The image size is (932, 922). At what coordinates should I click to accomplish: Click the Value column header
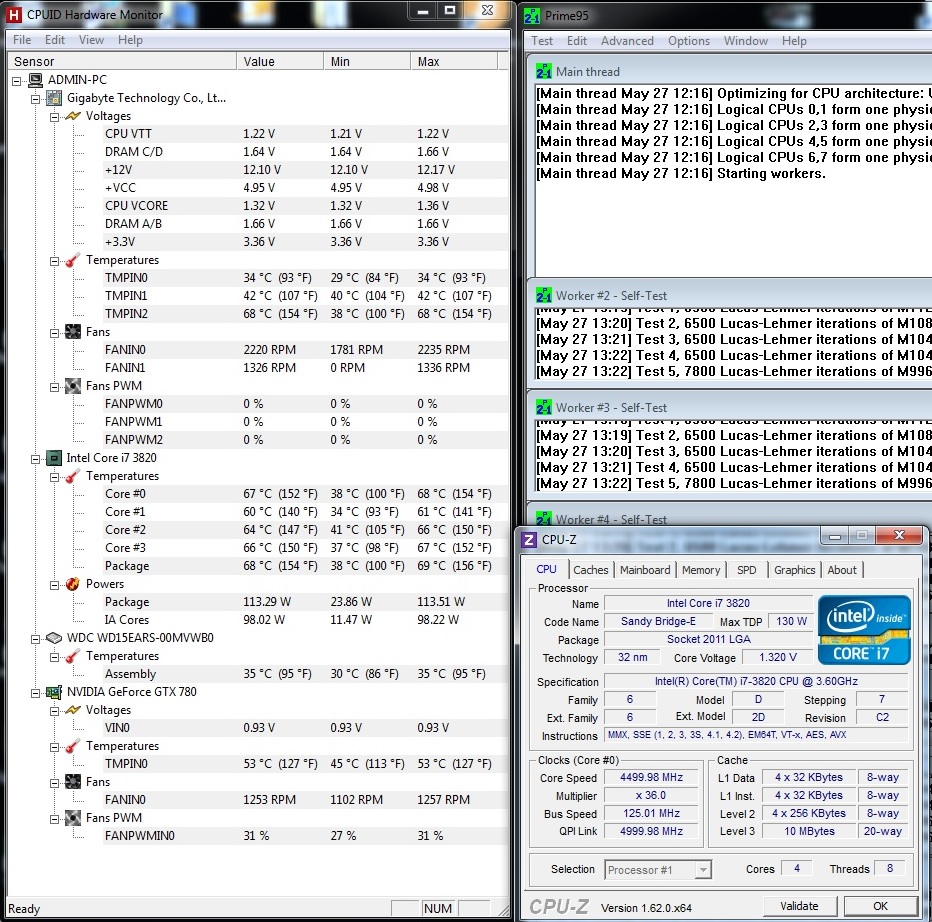click(x=280, y=61)
